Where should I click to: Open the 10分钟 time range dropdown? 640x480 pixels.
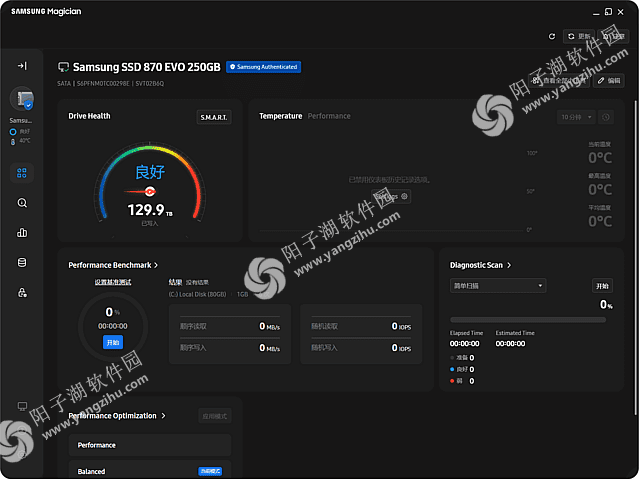tap(576, 117)
